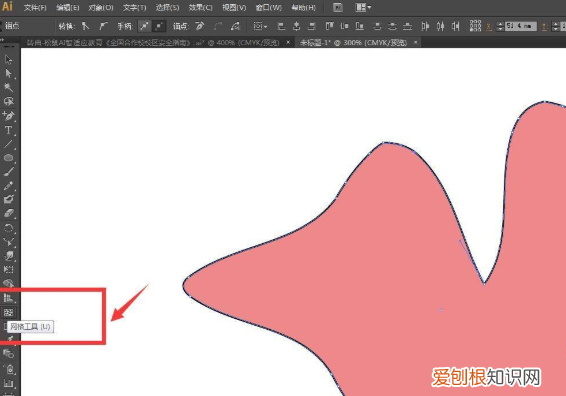Open the 编辑(E) menu
Viewport: 566px width, 396px height.
(x=68, y=8)
